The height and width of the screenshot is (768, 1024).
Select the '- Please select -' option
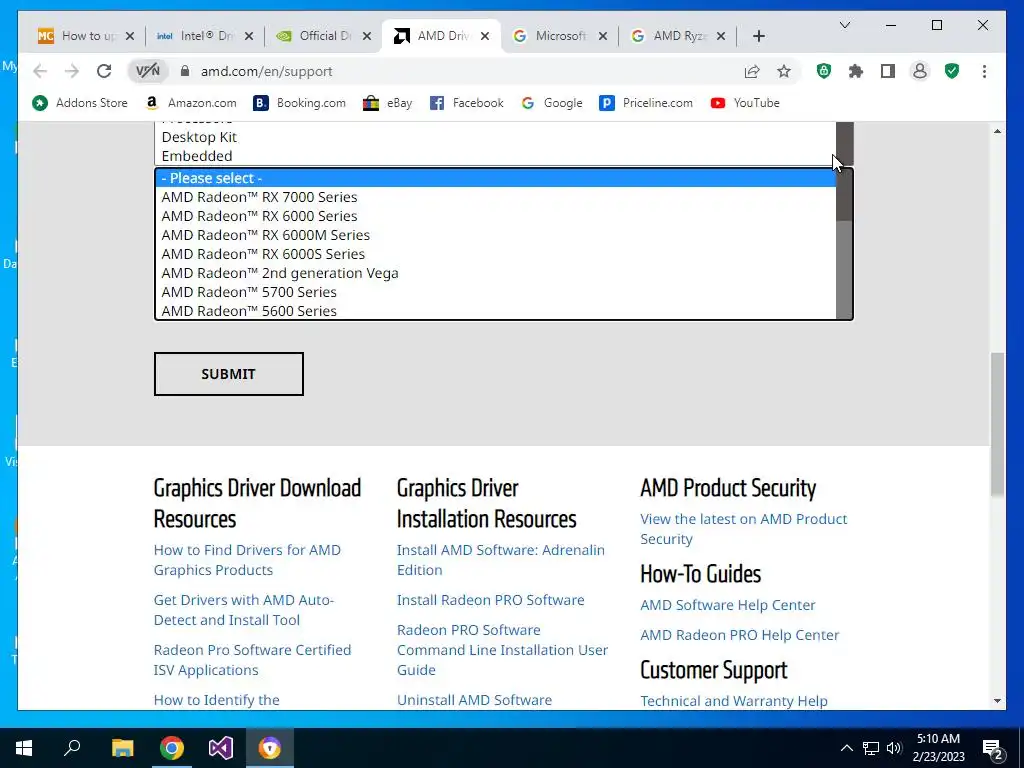(x=496, y=178)
